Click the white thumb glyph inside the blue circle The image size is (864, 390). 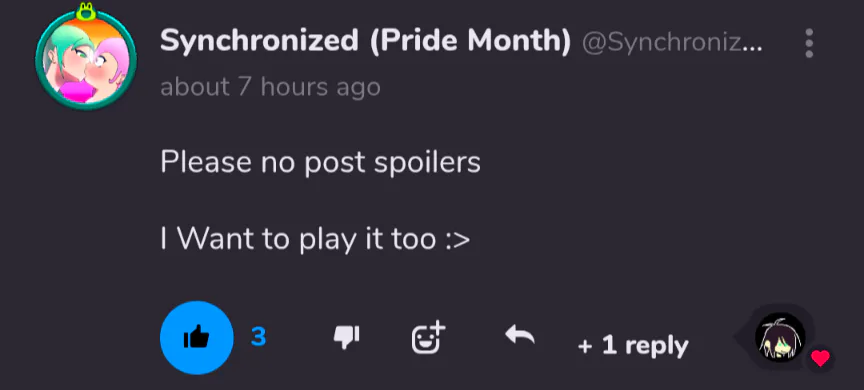pos(196,337)
